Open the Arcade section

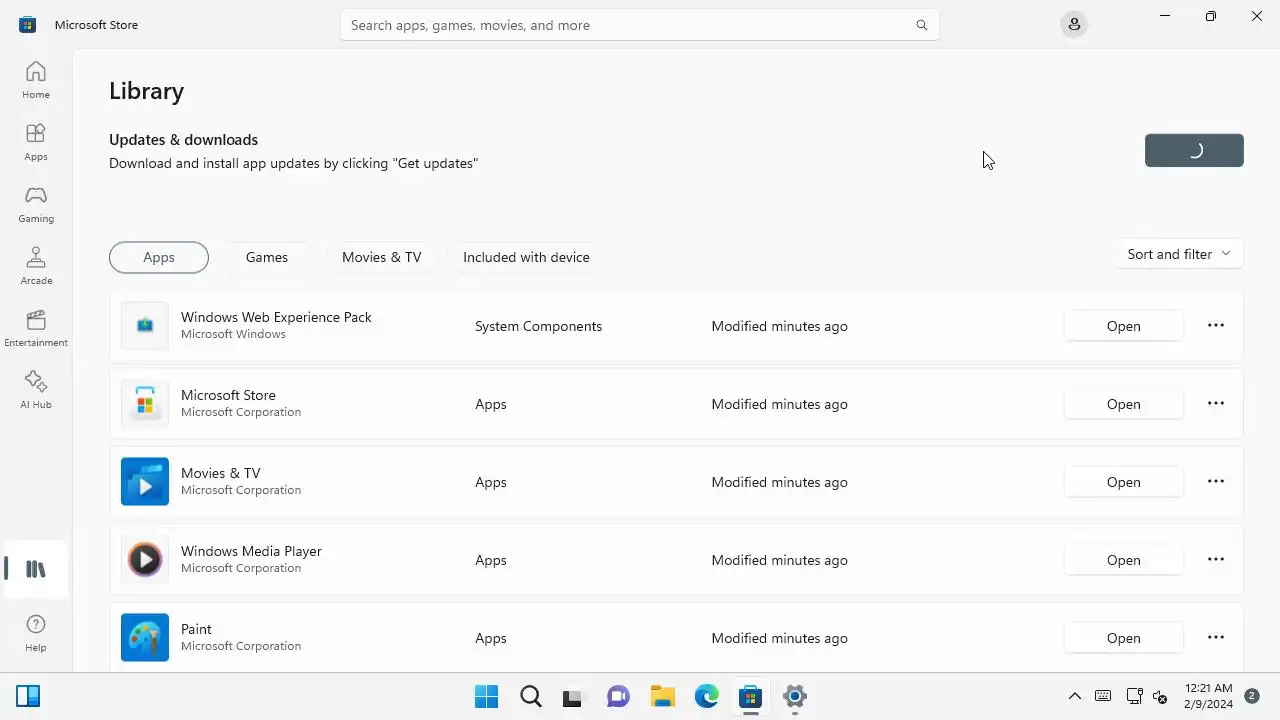point(36,266)
